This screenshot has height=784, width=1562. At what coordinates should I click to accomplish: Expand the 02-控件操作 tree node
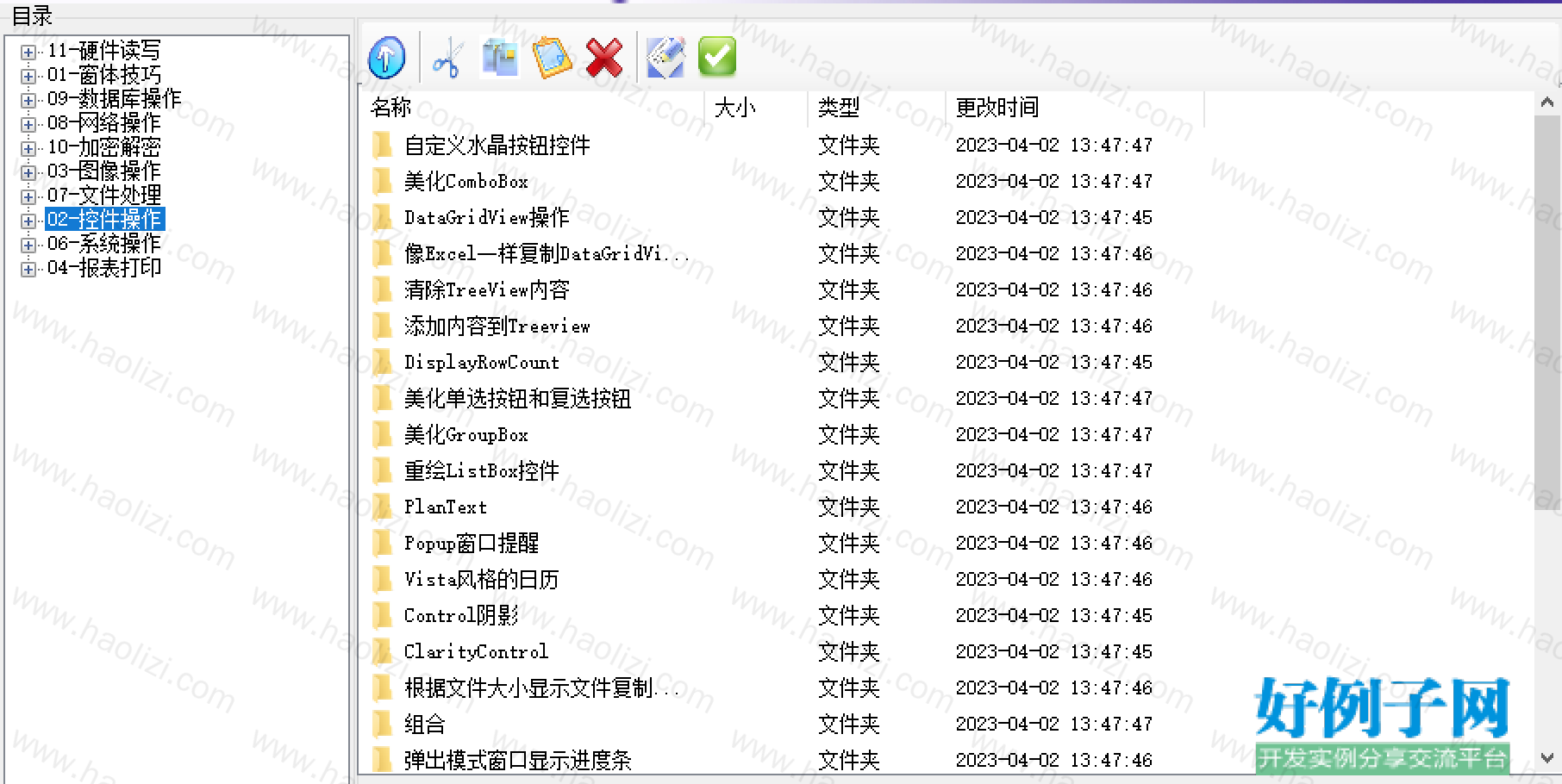[28, 221]
